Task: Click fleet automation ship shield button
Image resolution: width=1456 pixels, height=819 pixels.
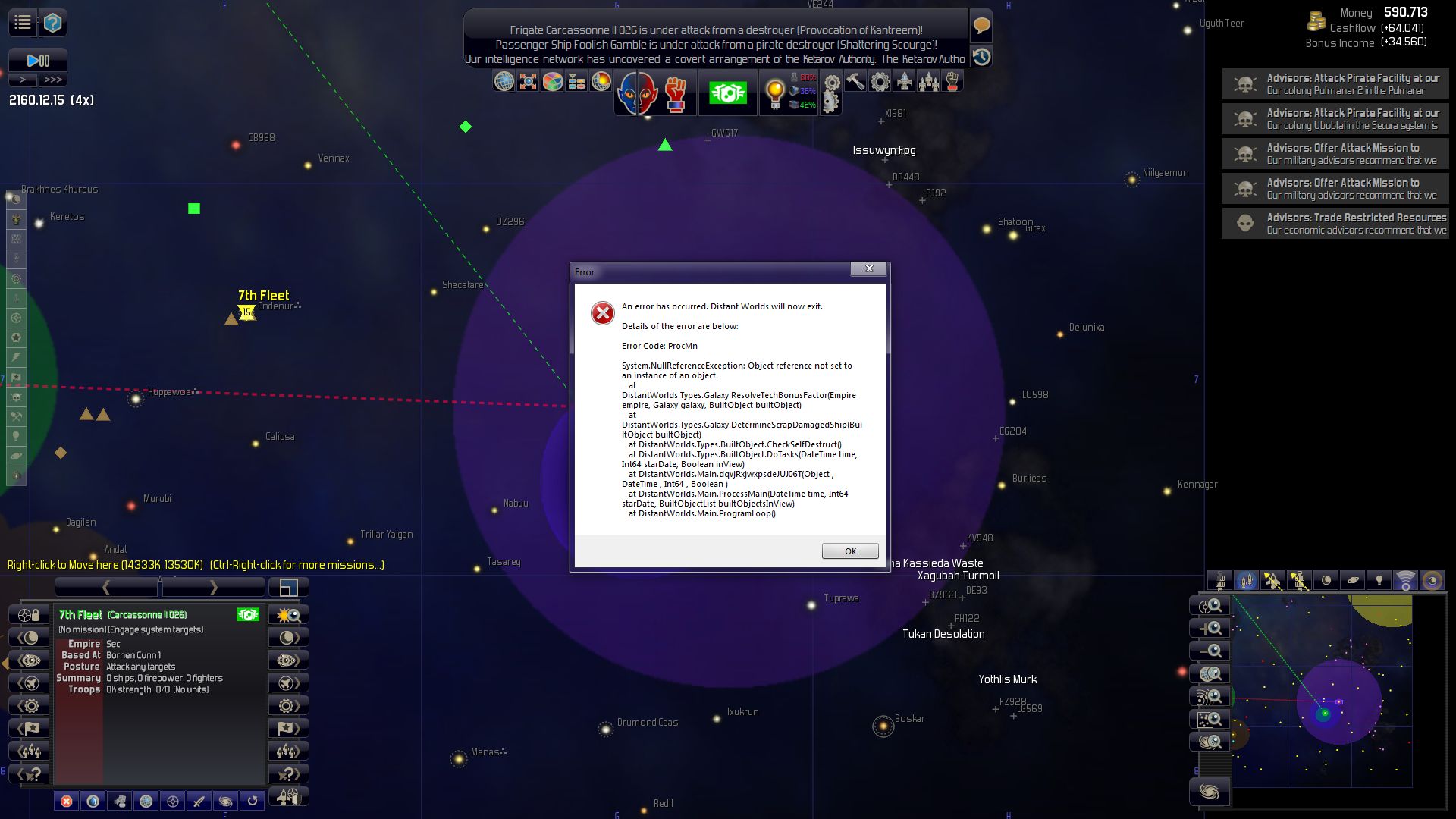Action: tap(288, 797)
